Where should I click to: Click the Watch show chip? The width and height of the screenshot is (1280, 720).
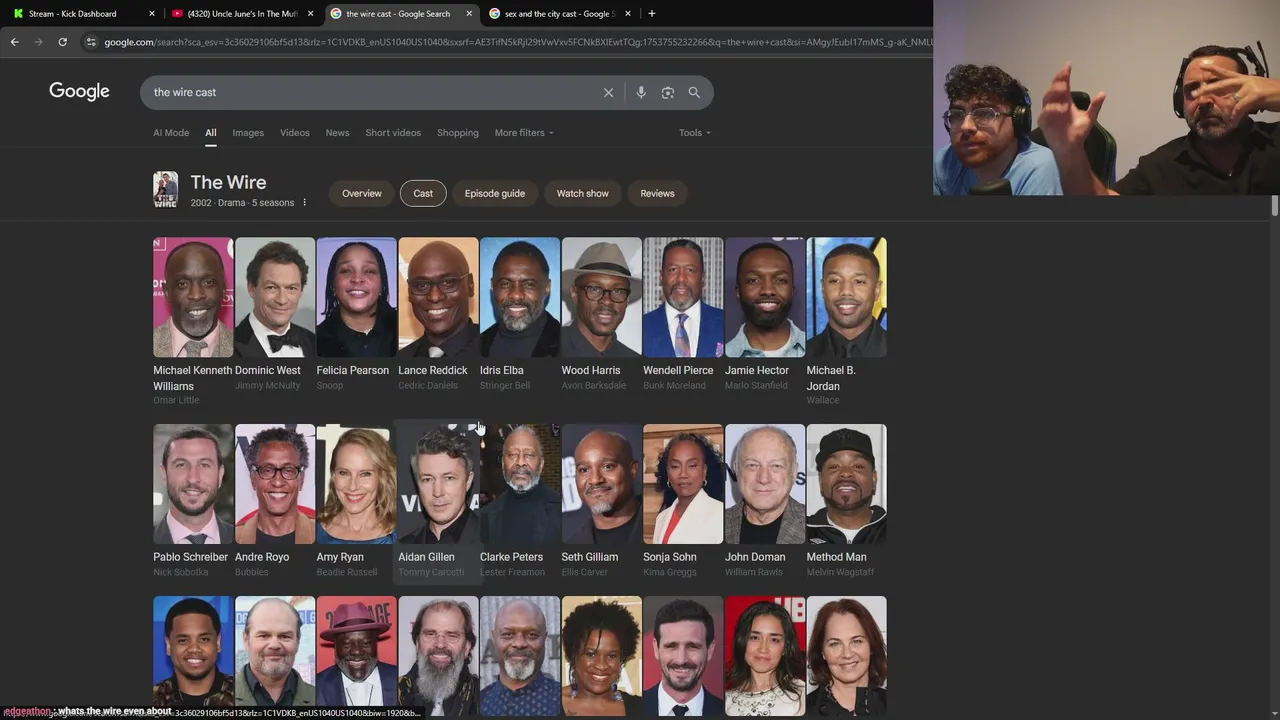click(x=583, y=193)
